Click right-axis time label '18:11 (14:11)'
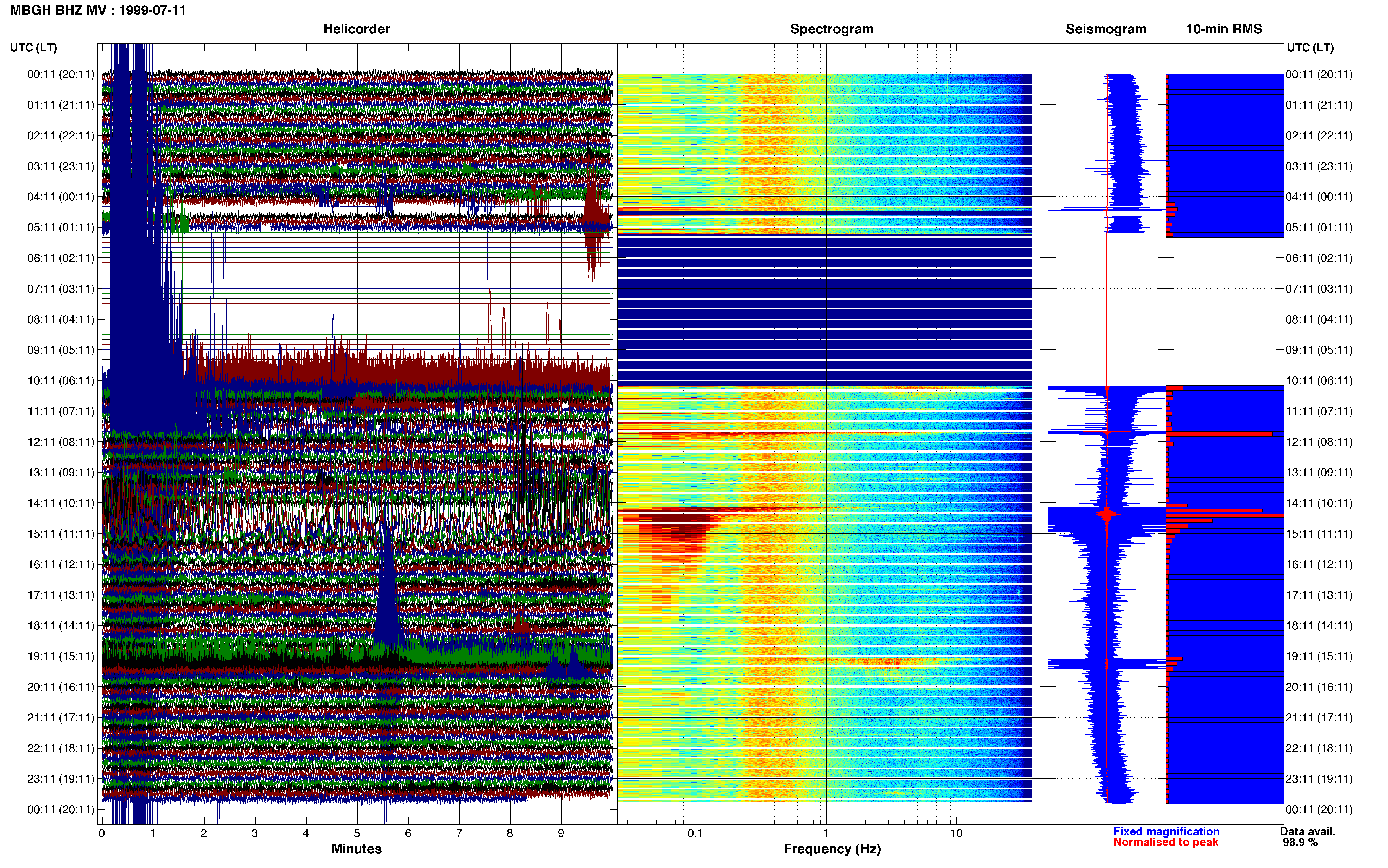 tap(1319, 626)
